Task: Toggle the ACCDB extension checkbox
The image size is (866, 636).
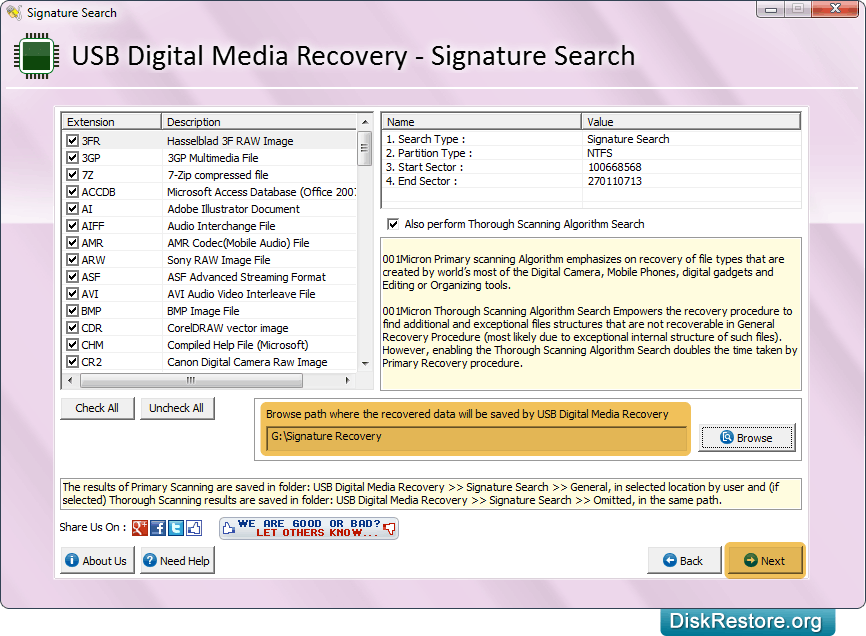Action: 72,192
